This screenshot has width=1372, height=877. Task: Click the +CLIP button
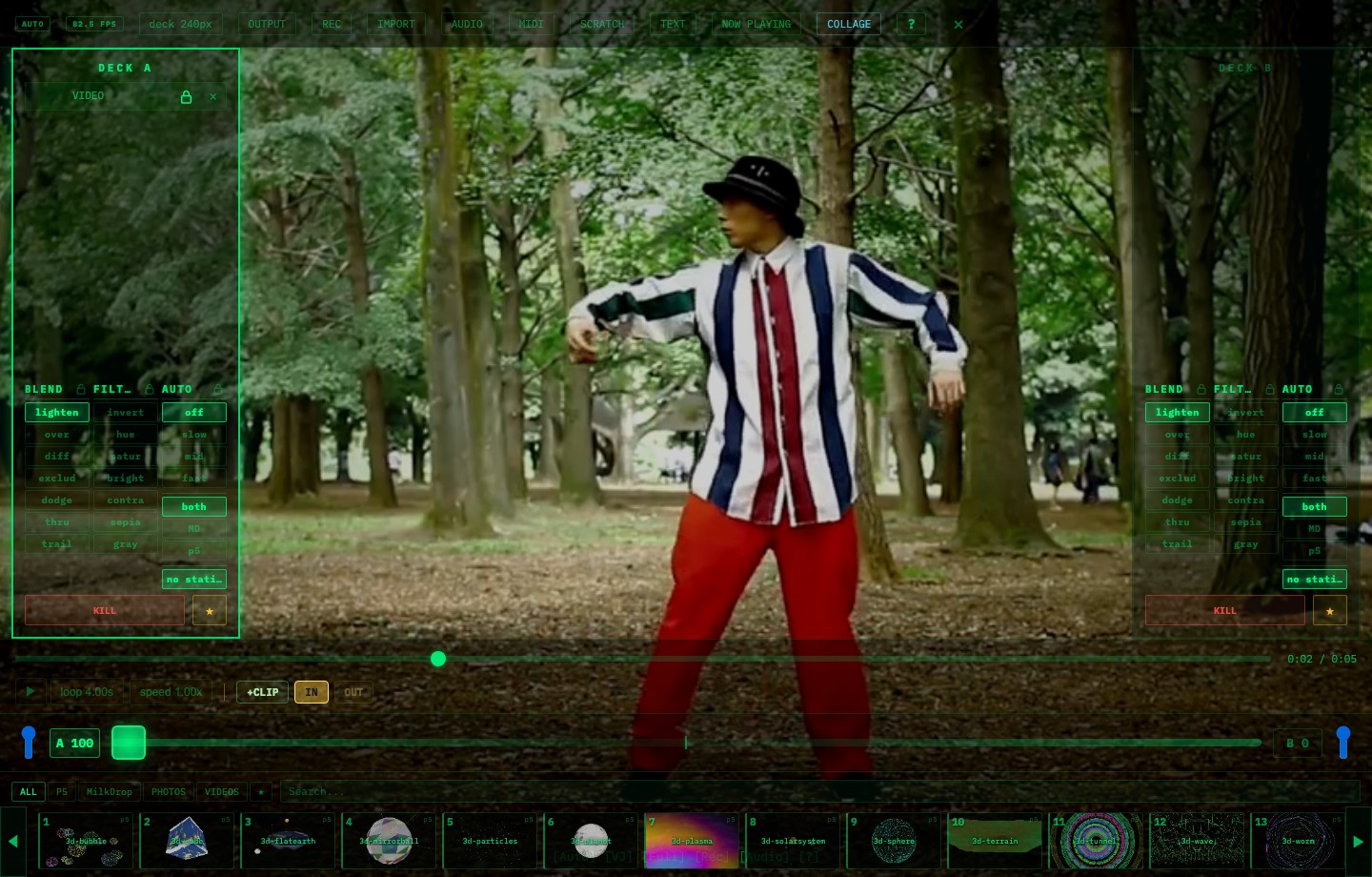pos(263,692)
